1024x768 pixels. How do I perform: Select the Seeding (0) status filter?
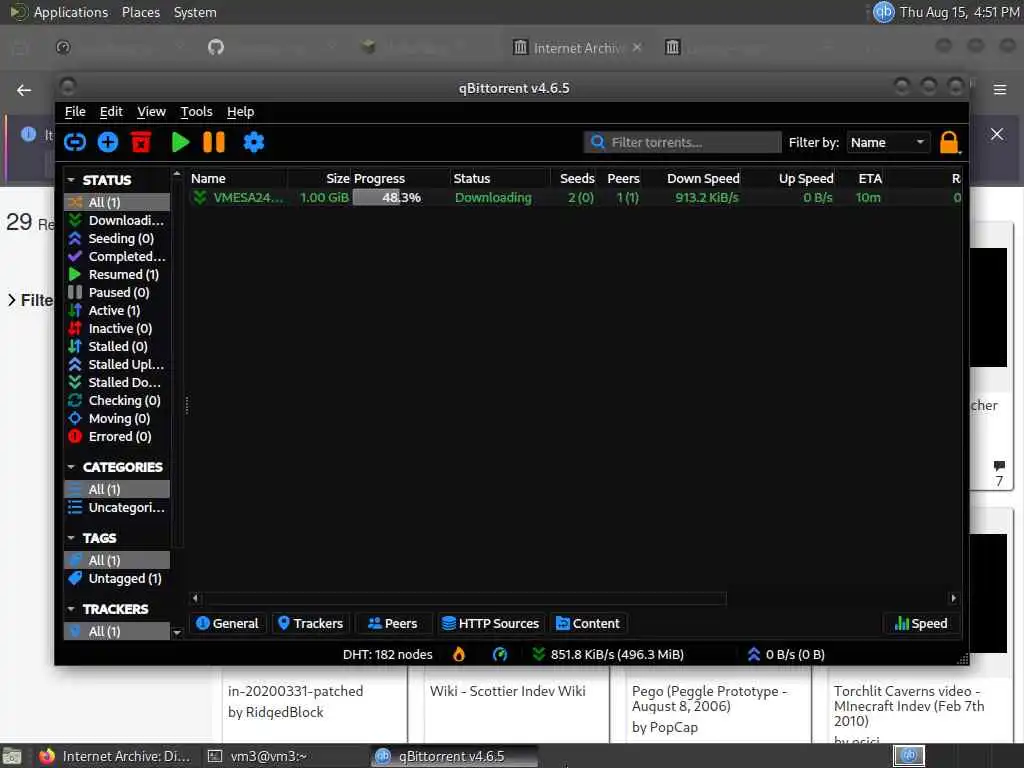pos(118,238)
